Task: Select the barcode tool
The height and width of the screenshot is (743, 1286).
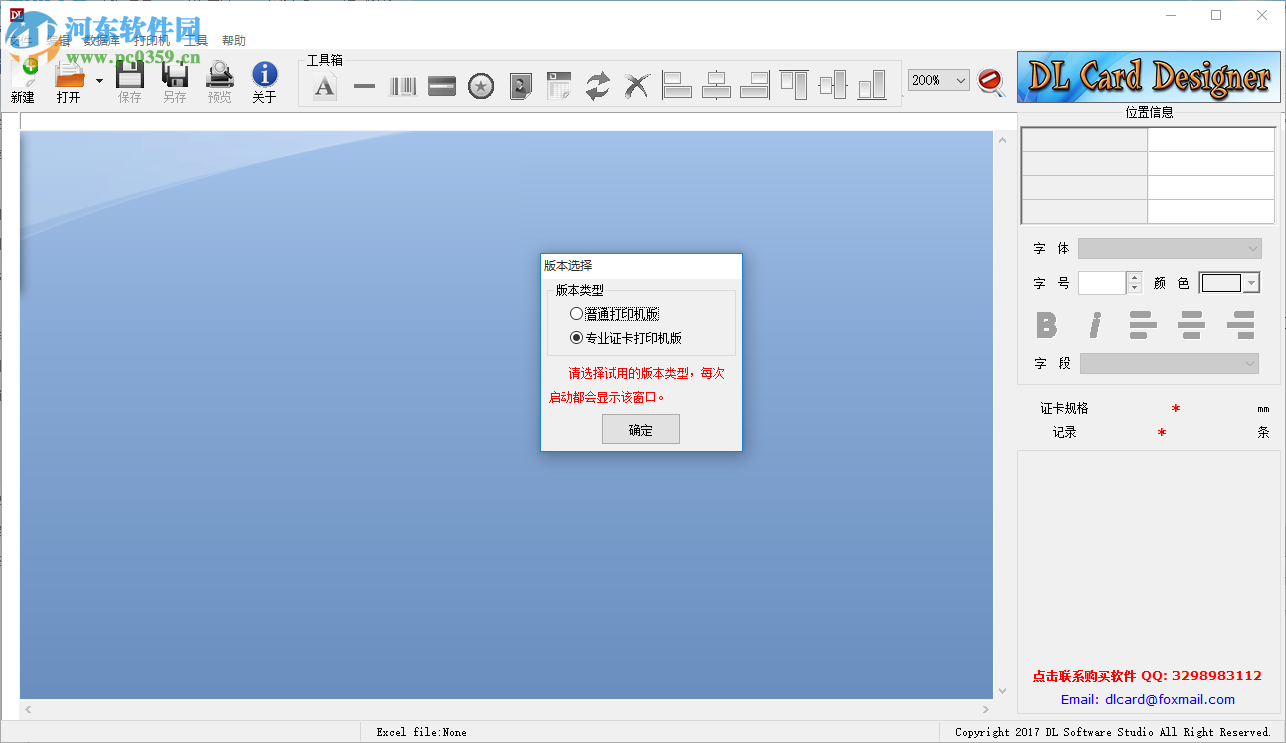Action: click(402, 86)
